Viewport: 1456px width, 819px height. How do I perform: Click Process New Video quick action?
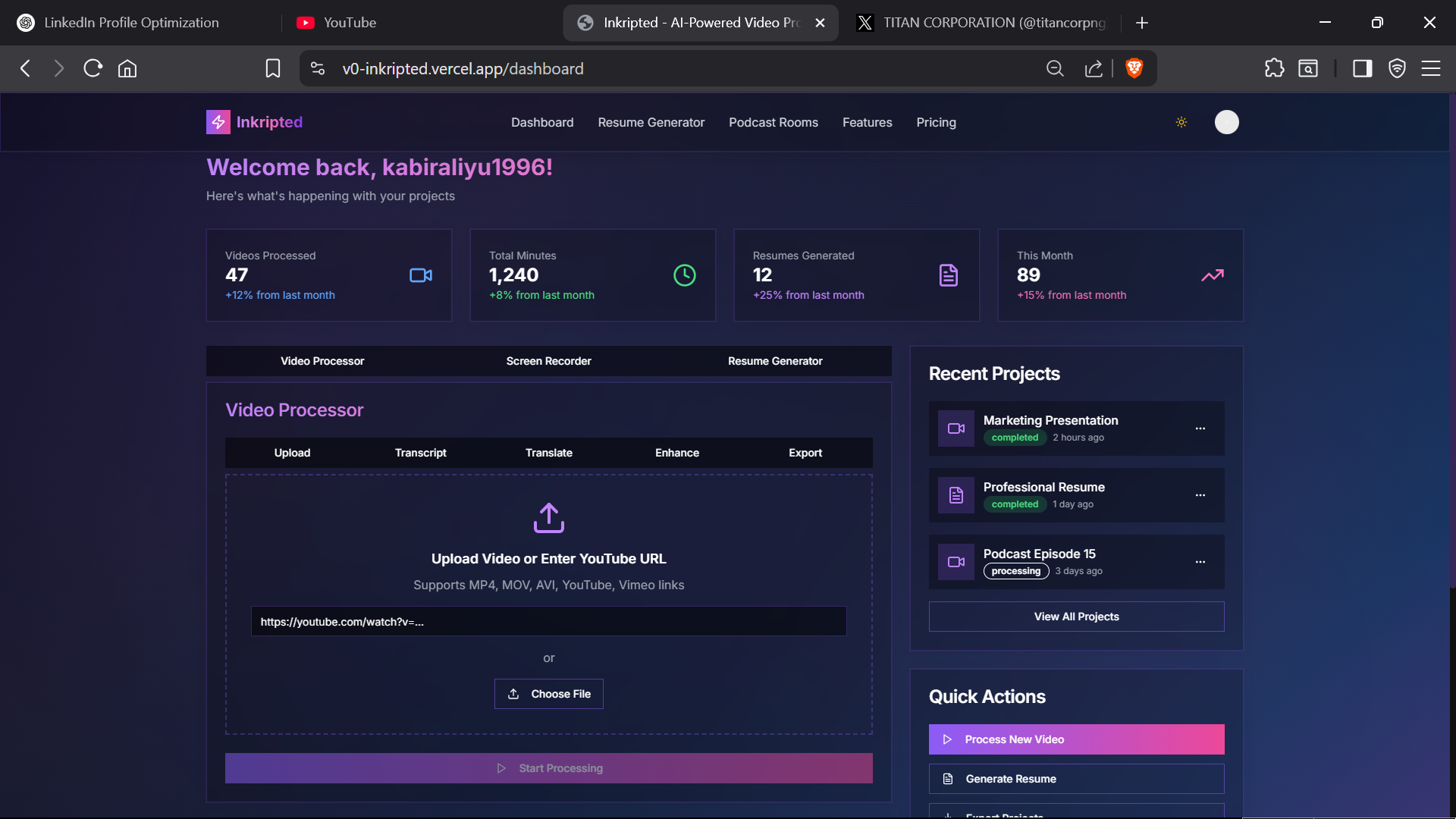tap(1077, 739)
